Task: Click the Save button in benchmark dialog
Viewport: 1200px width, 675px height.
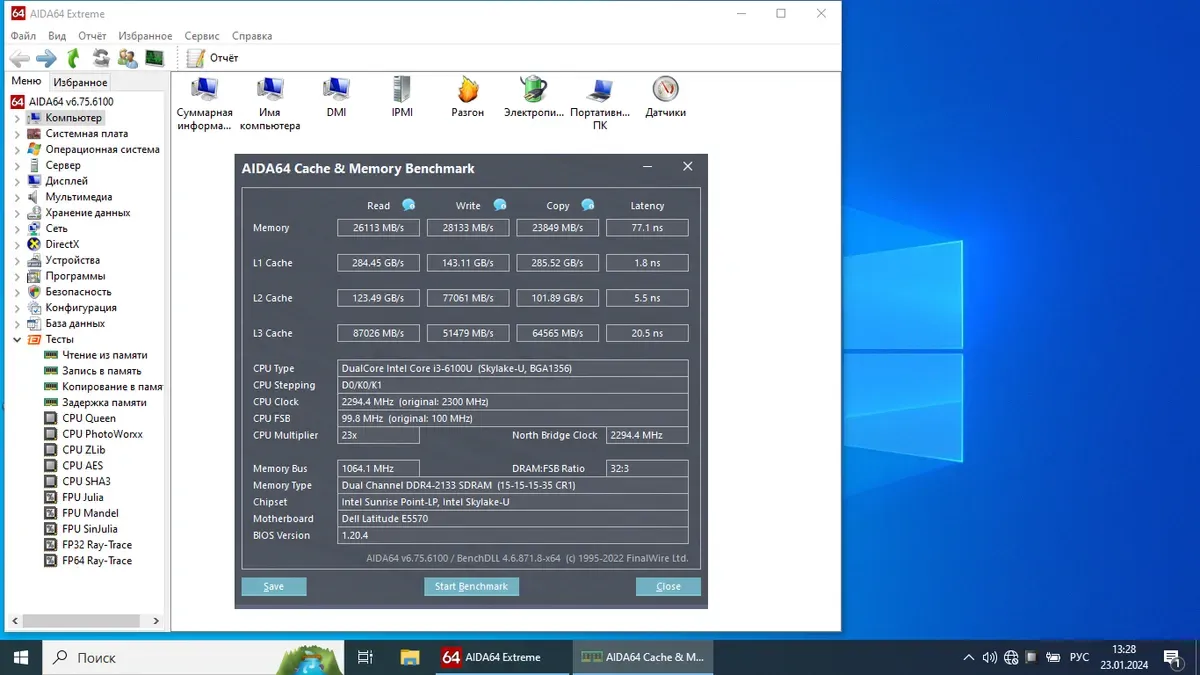Action: (274, 587)
